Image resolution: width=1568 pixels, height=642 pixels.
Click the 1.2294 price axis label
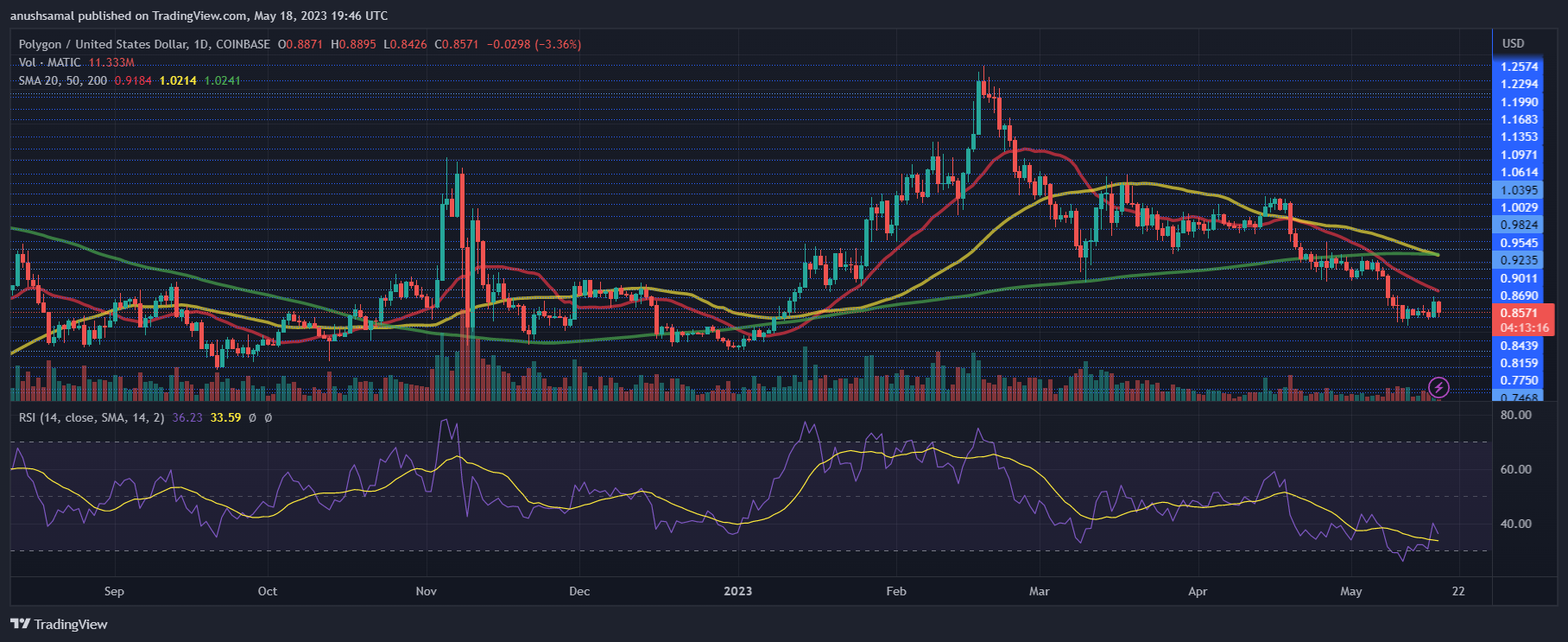pyautogui.click(x=1519, y=84)
